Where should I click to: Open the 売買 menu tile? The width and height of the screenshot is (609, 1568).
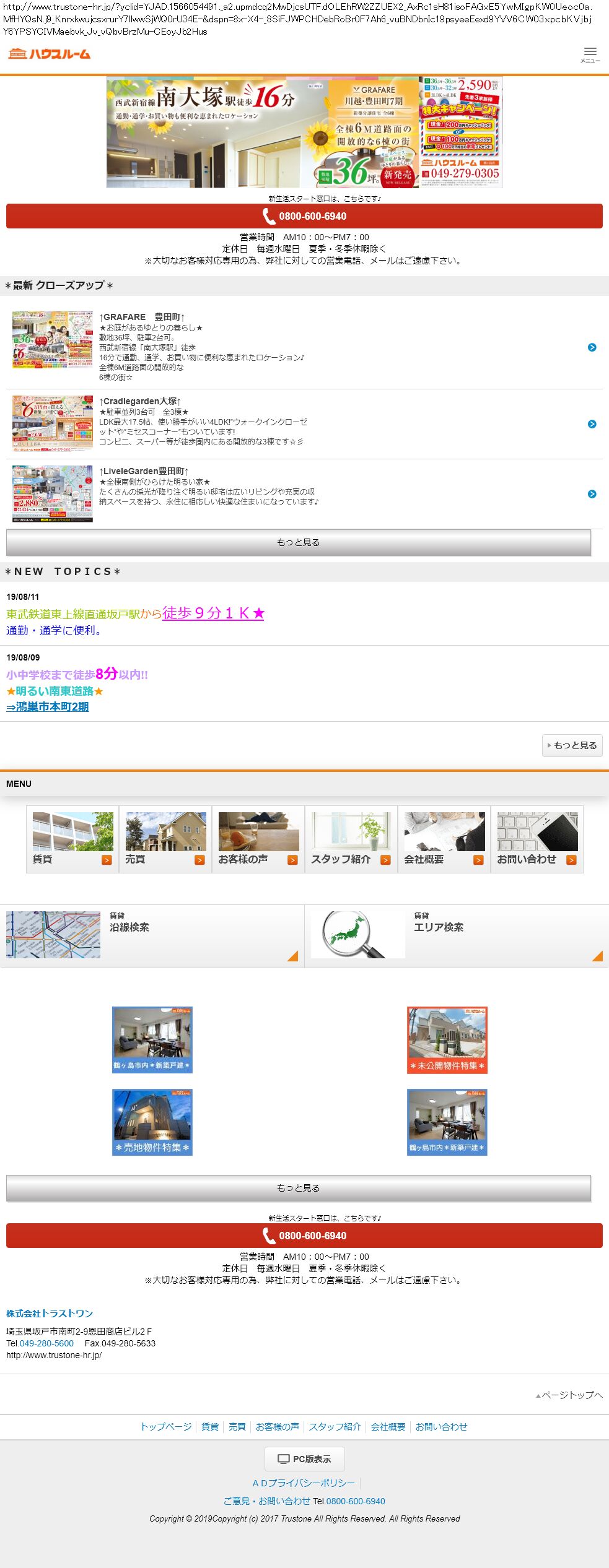165,839
